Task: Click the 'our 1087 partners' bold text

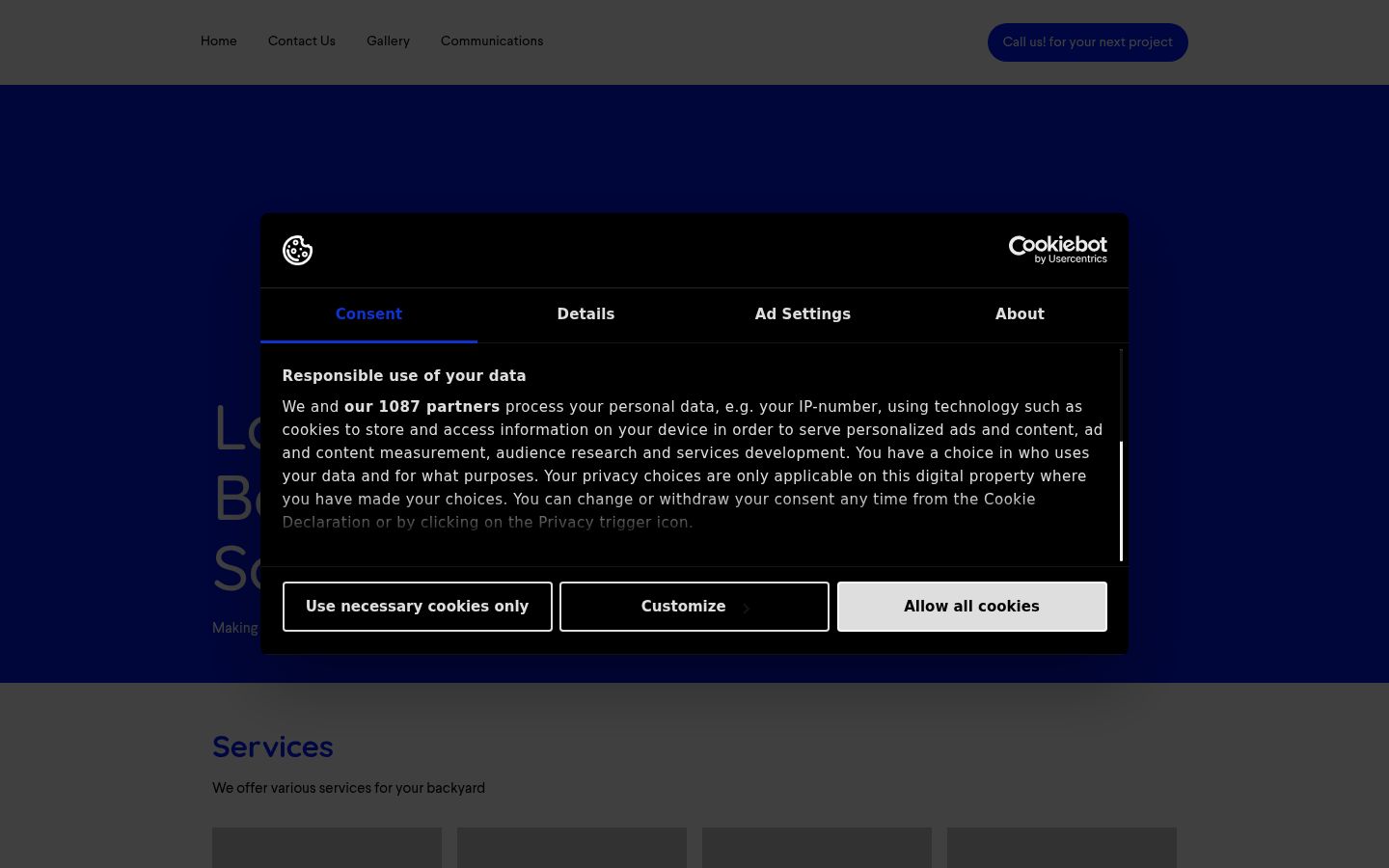Action: pyautogui.click(x=422, y=407)
